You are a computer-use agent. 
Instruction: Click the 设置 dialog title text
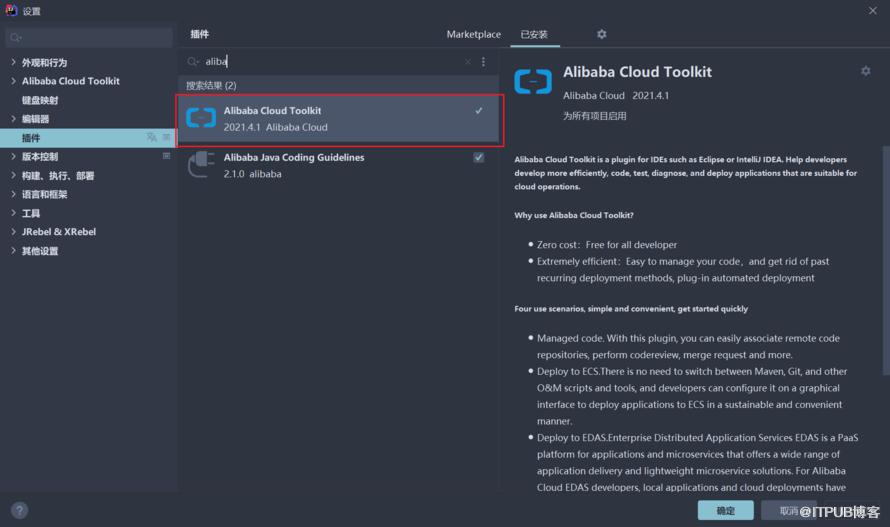click(31, 11)
